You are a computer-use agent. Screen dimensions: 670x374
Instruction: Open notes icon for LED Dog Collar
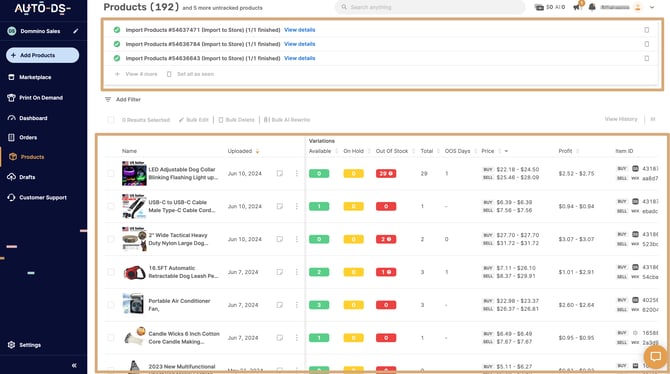pyautogui.click(x=279, y=174)
